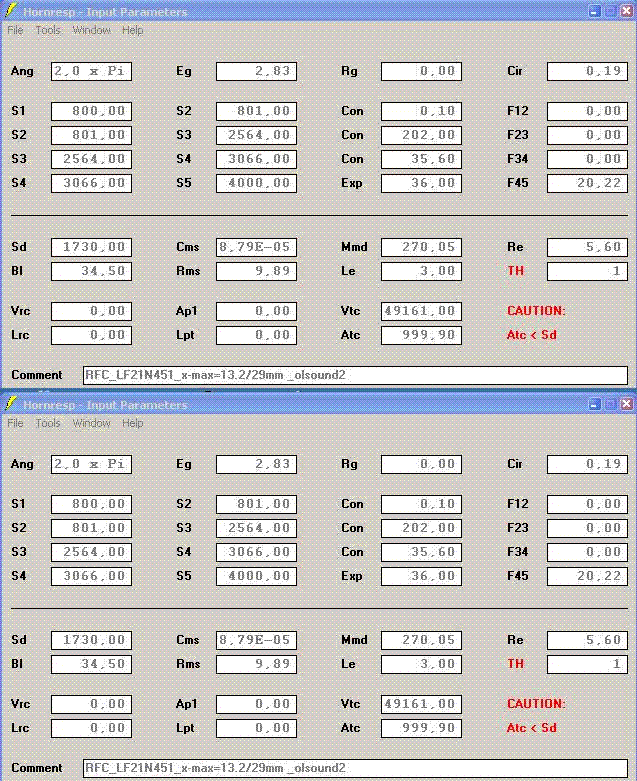This screenshot has width=637, height=781.
Task: Select Eg field in upper Hornresp window
Action: pos(256,71)
